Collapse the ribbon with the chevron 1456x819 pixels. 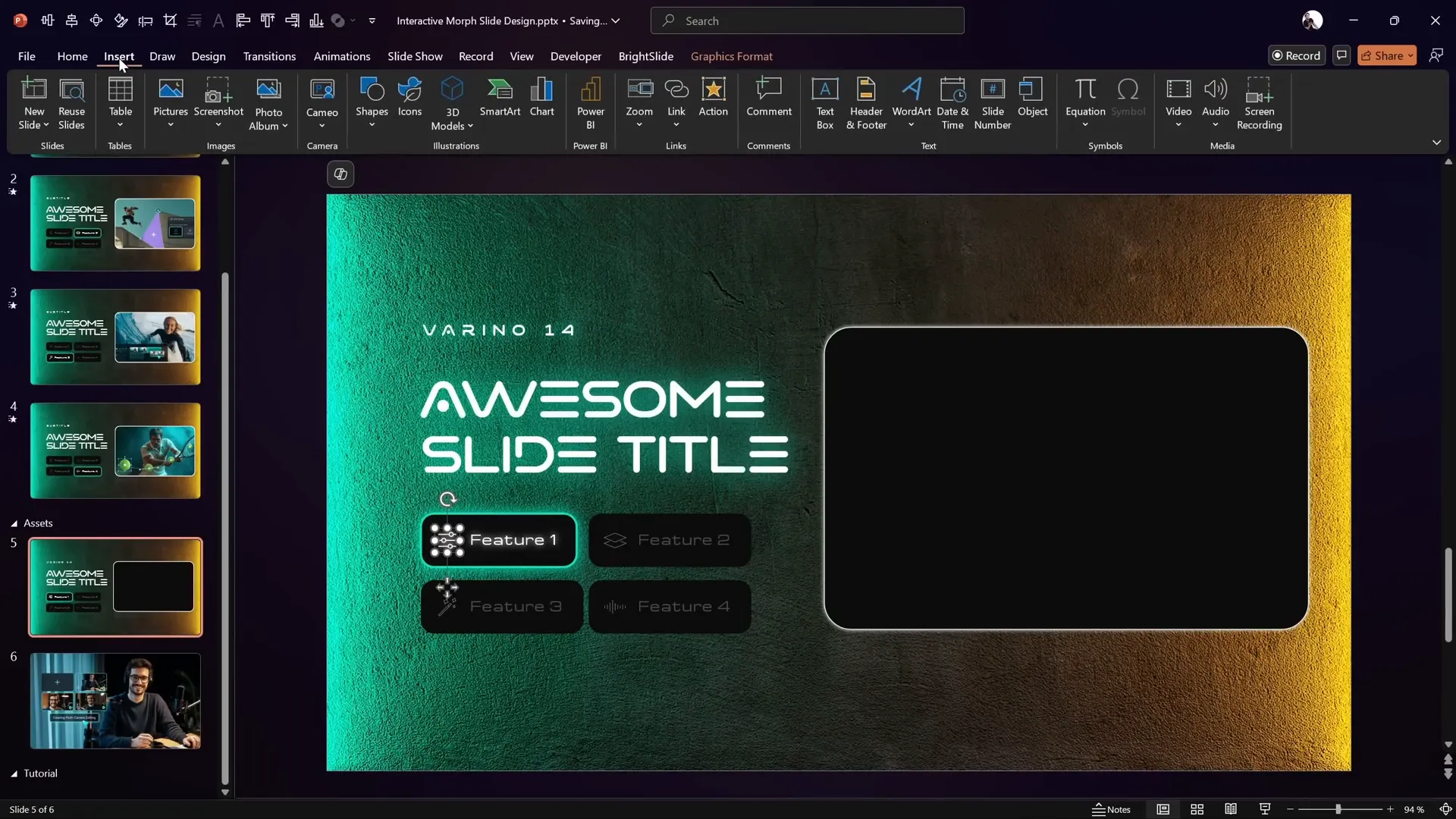[x=1436, y=143]
